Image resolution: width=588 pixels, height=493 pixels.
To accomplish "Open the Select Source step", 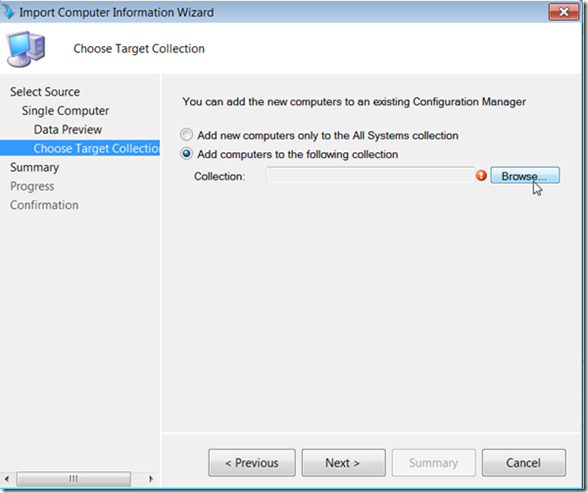I will click(45, 92).
